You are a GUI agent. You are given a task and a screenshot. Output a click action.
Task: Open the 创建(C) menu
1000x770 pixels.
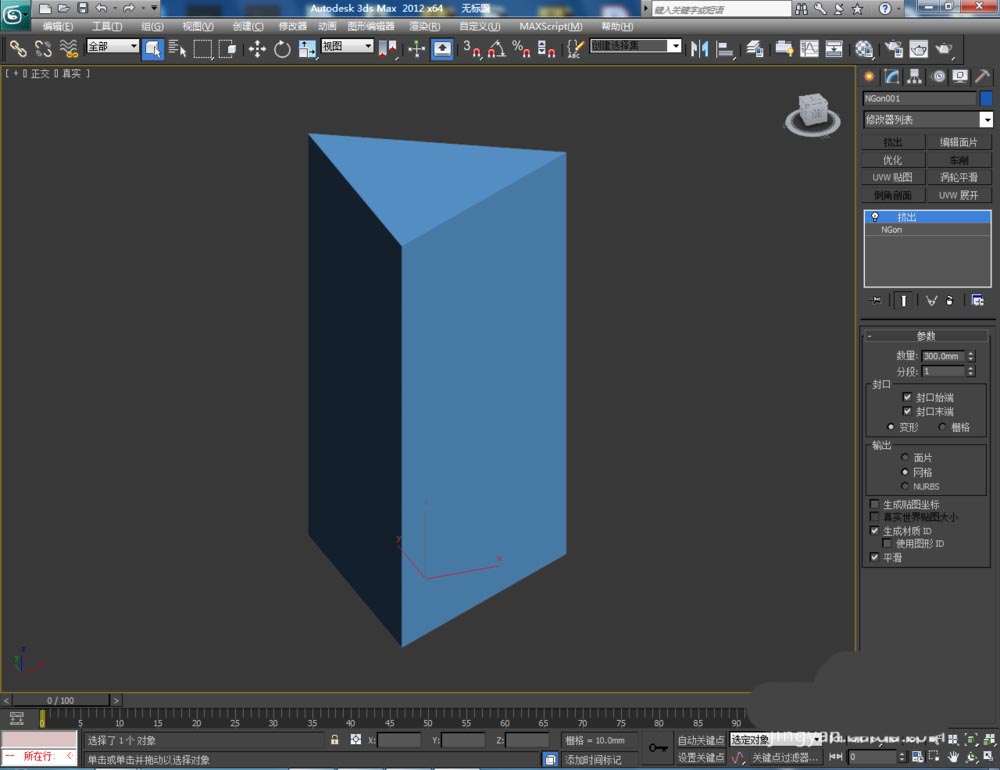click(248, 26)
